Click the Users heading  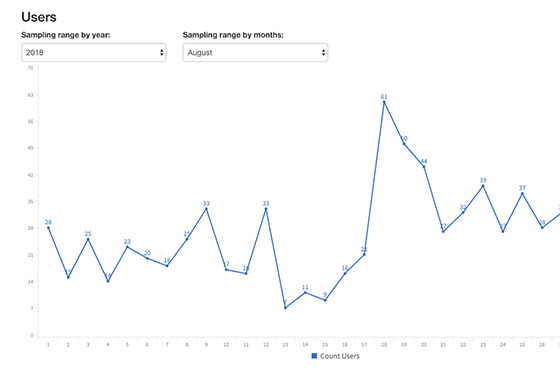point(39,17)
